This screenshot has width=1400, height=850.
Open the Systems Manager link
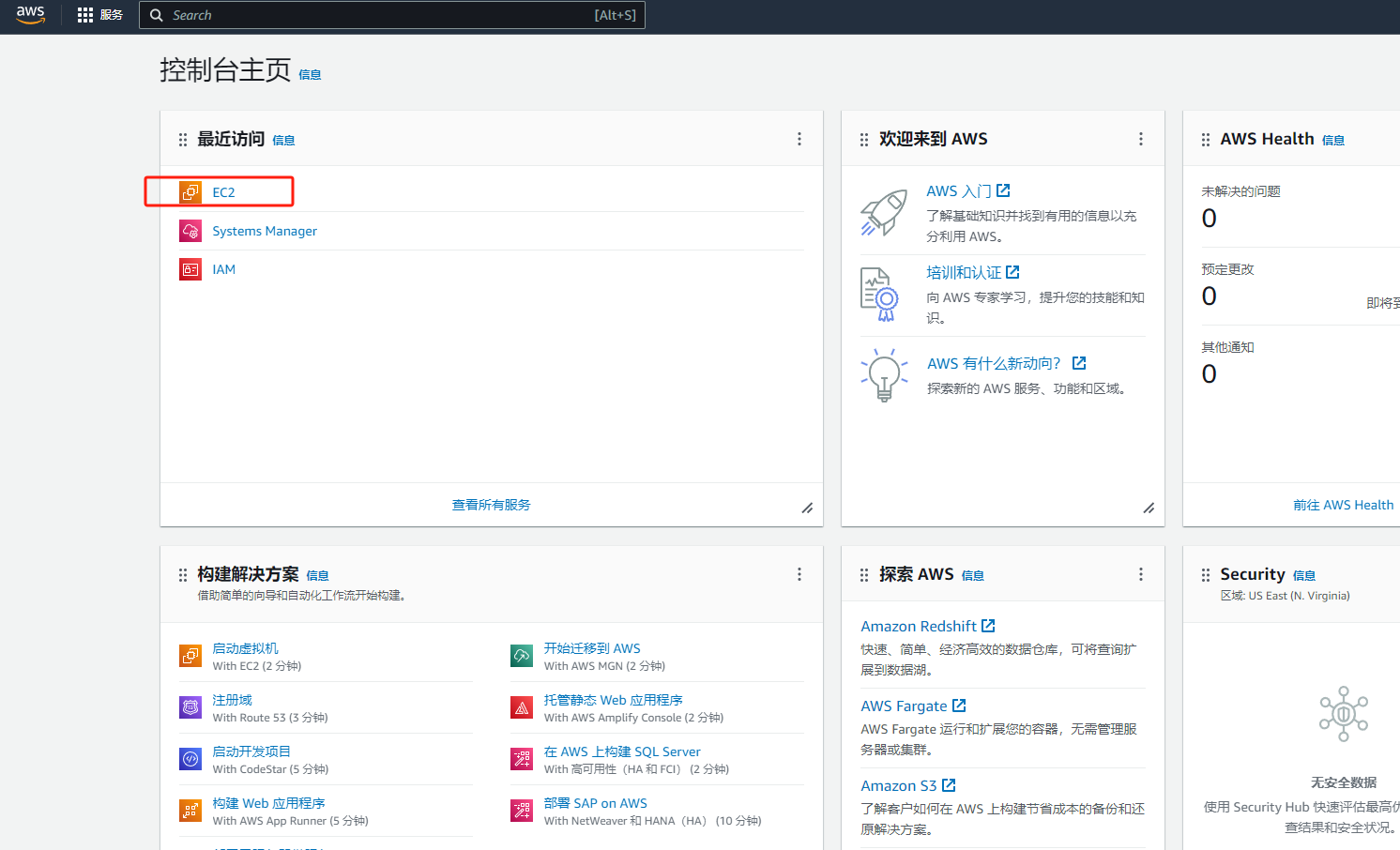coord(265,231)
